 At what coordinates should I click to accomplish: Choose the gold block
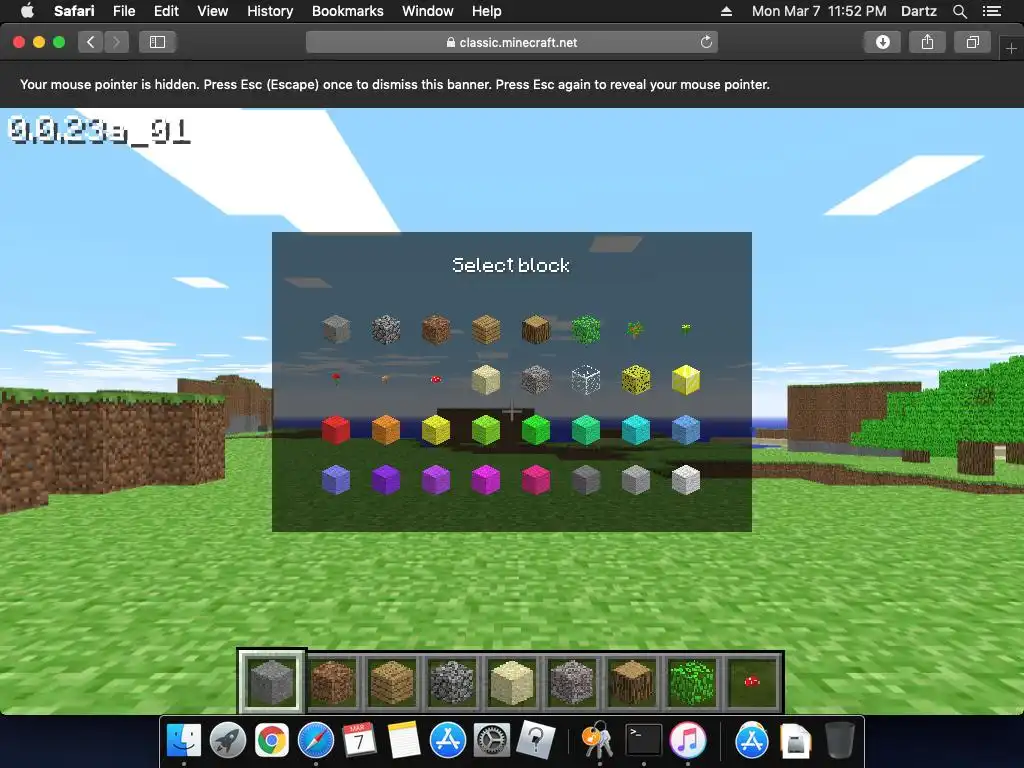686,379
